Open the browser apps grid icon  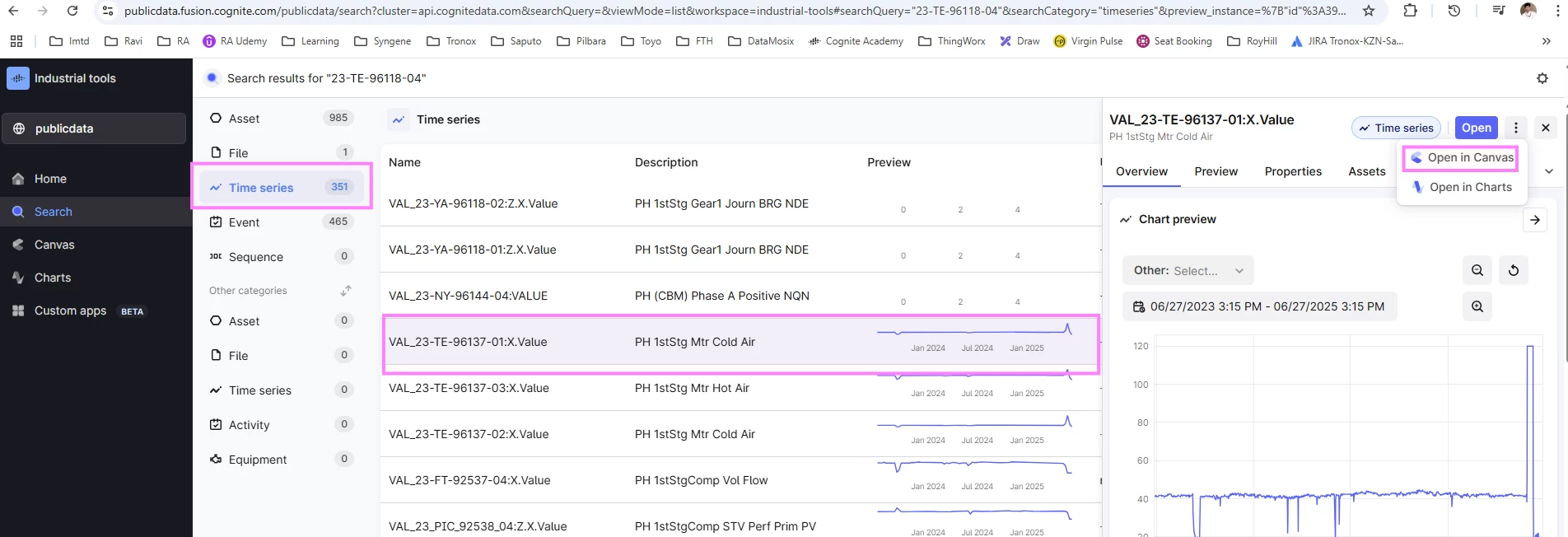tap(16, 41)
